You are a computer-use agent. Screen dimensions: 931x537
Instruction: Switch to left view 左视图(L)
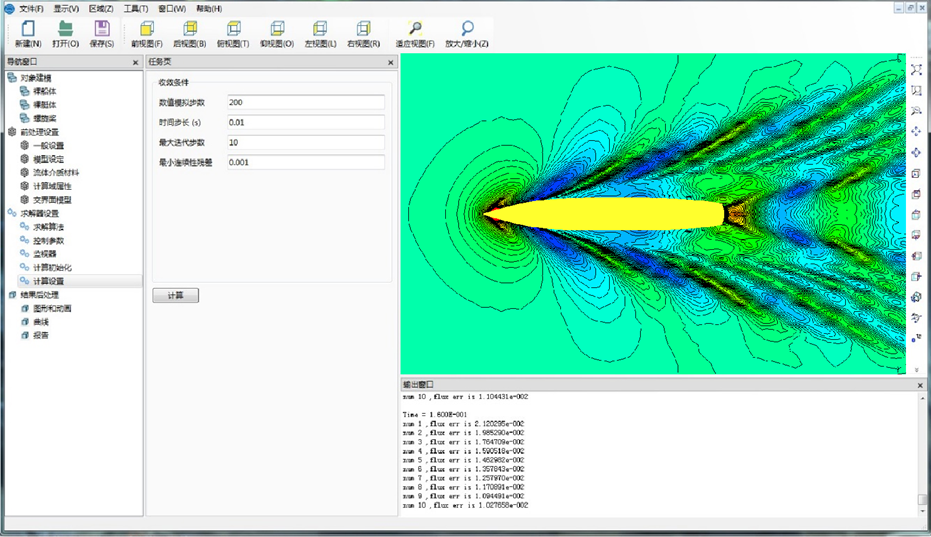[x=320, y=34]
